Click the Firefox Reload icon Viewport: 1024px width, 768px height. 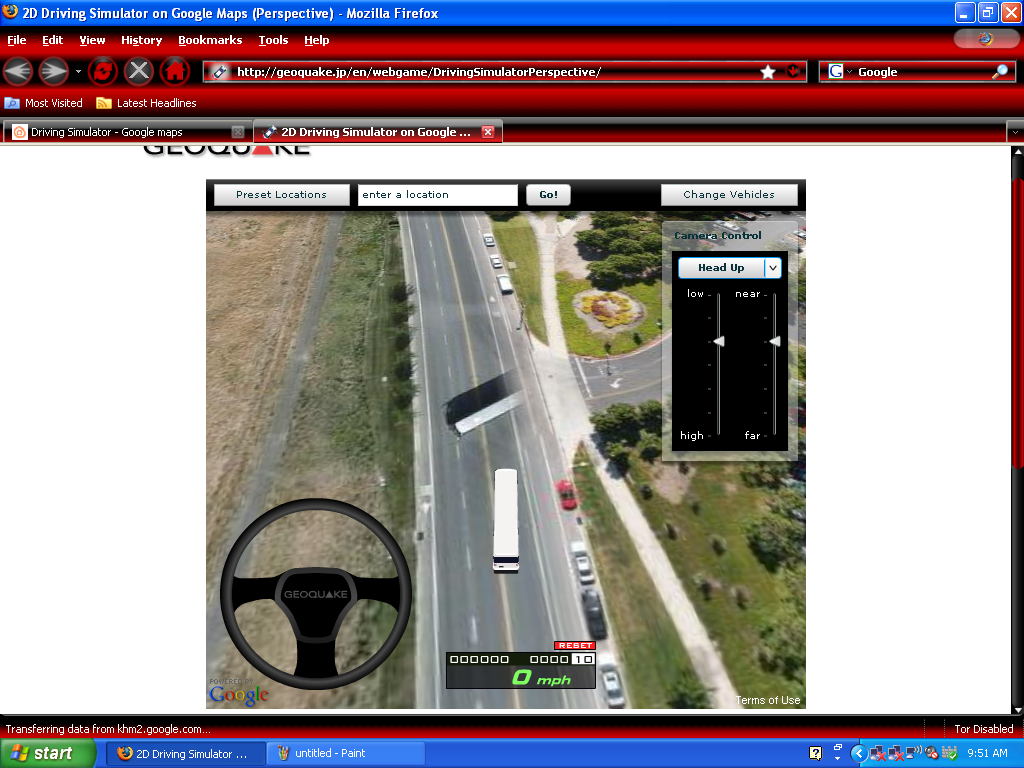click(x=103, y=71)
